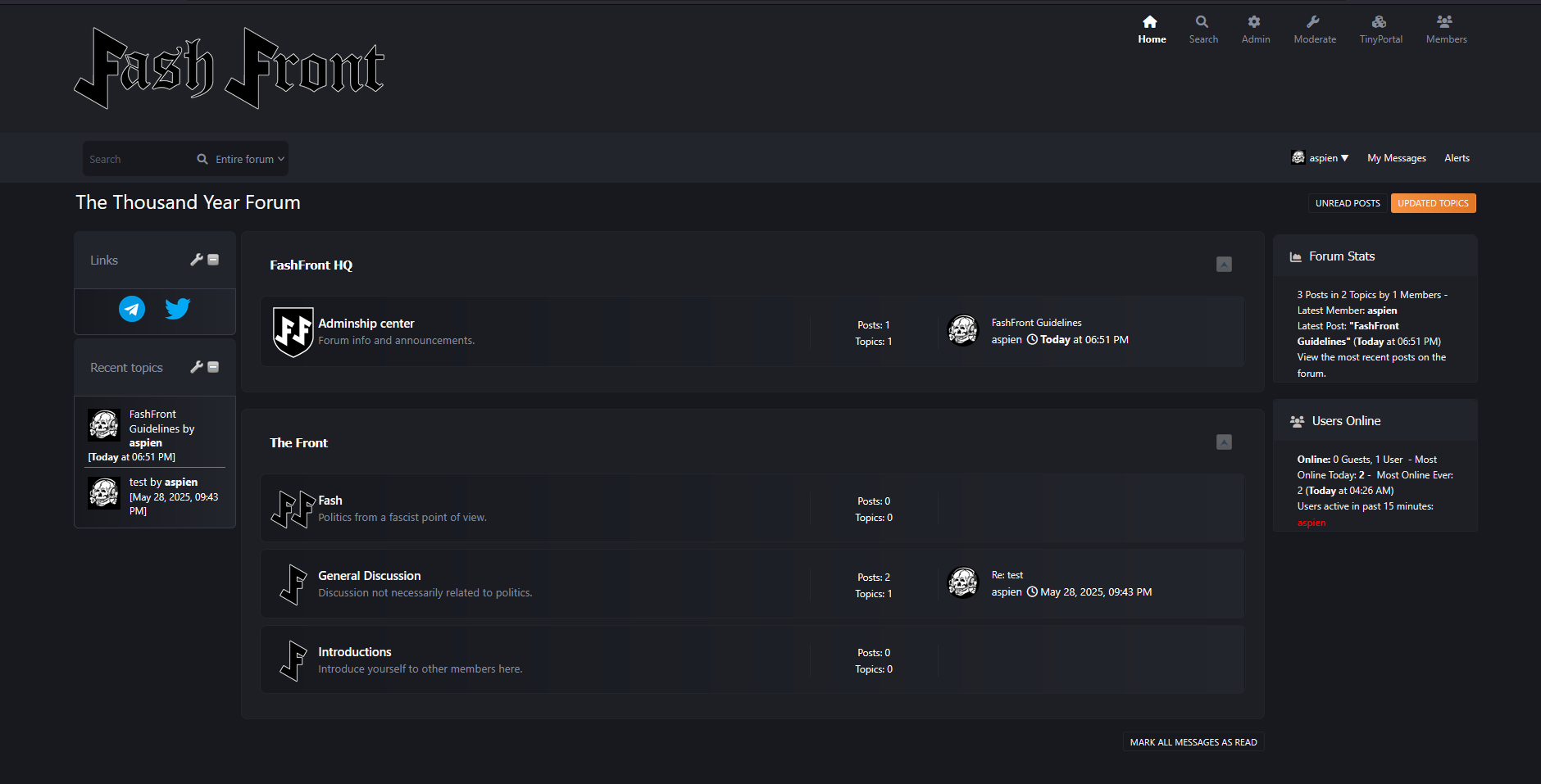Collapse The Front category
Image resolution: width=1541 pixels, height=784 pixels.
1224,442
